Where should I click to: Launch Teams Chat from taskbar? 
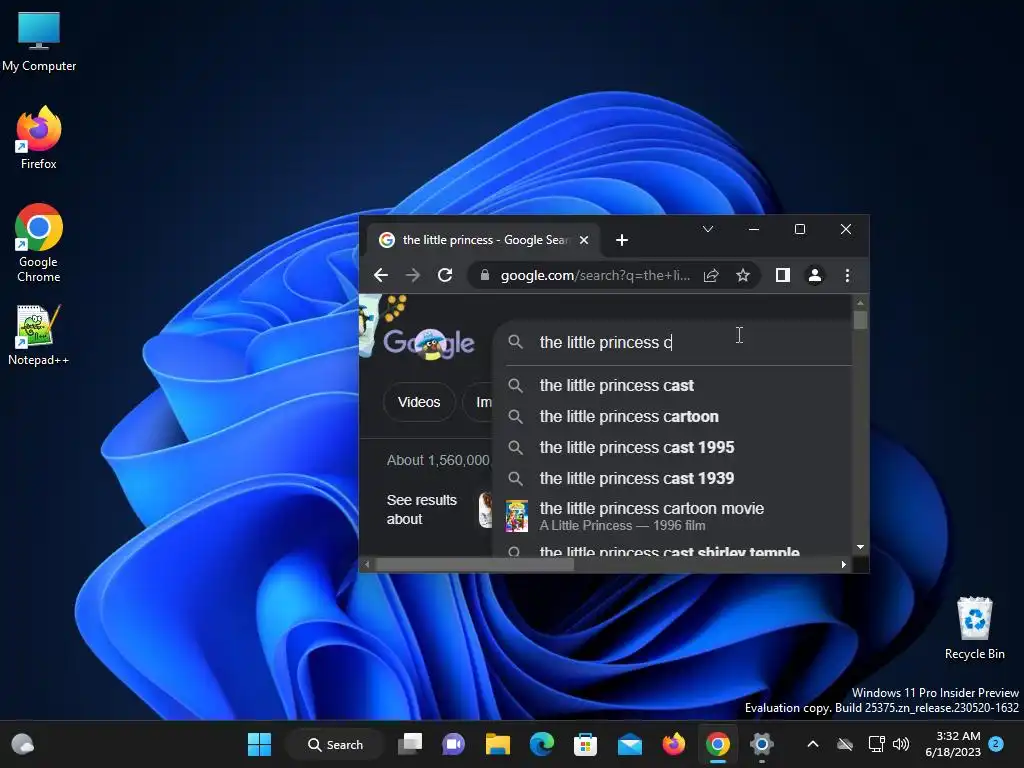click(x=453, y=744)
